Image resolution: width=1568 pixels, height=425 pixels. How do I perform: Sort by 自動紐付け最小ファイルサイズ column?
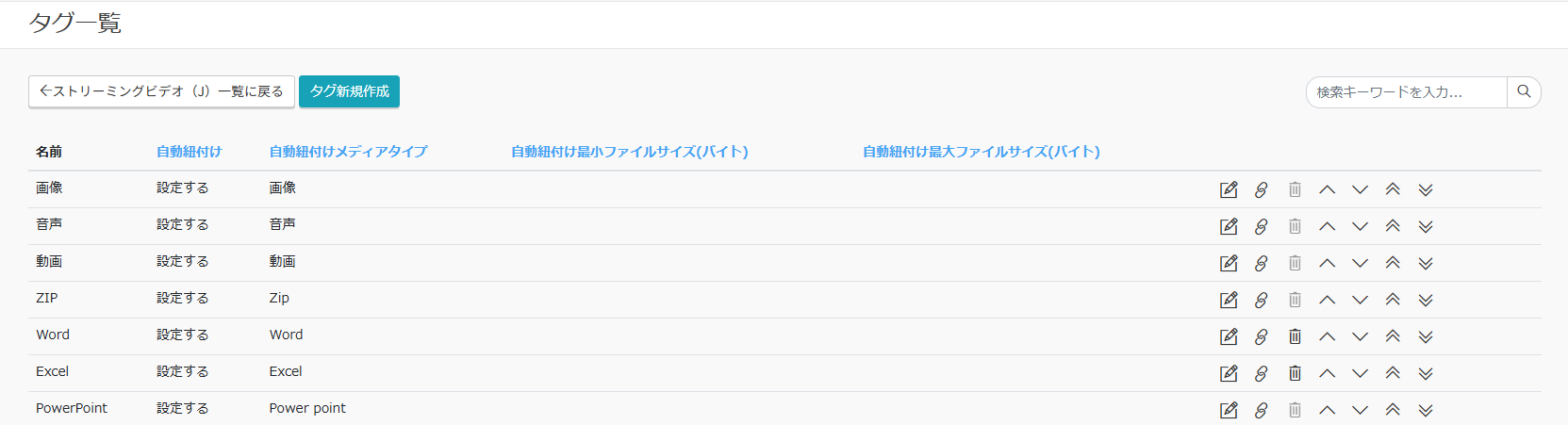click(x=629, y=152)
